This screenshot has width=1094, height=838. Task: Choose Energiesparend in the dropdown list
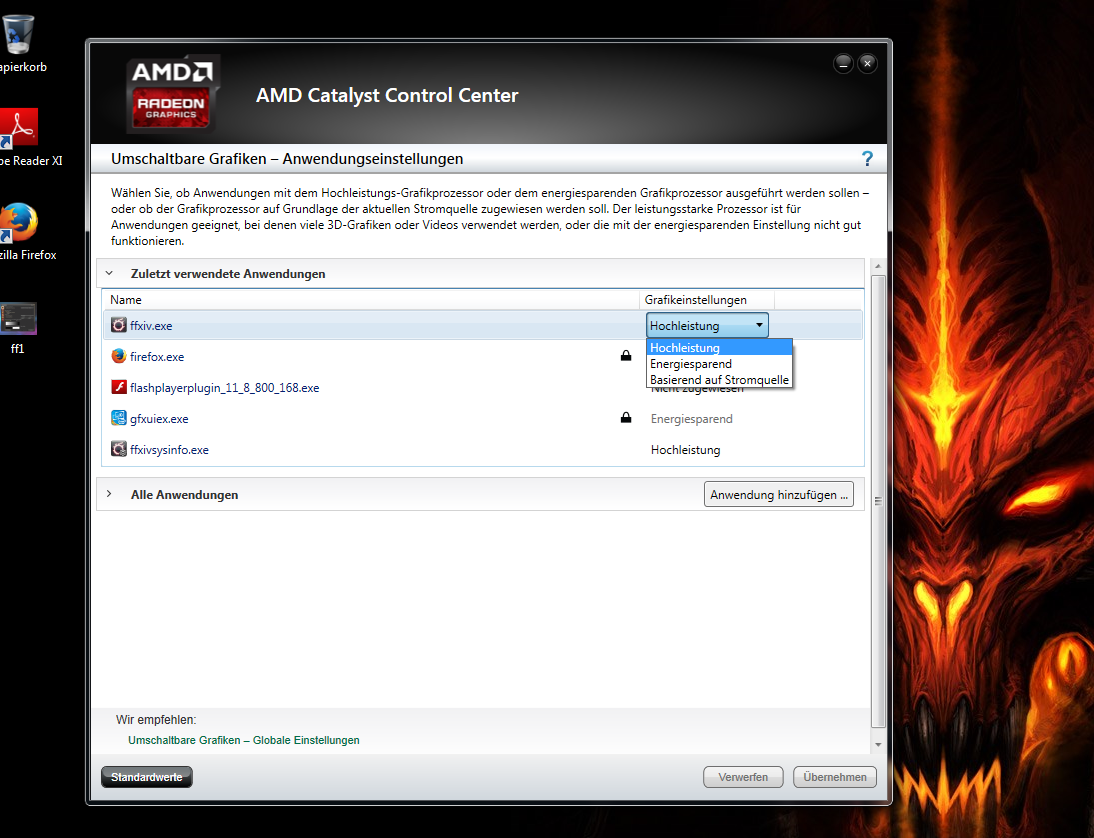[719, 364]
